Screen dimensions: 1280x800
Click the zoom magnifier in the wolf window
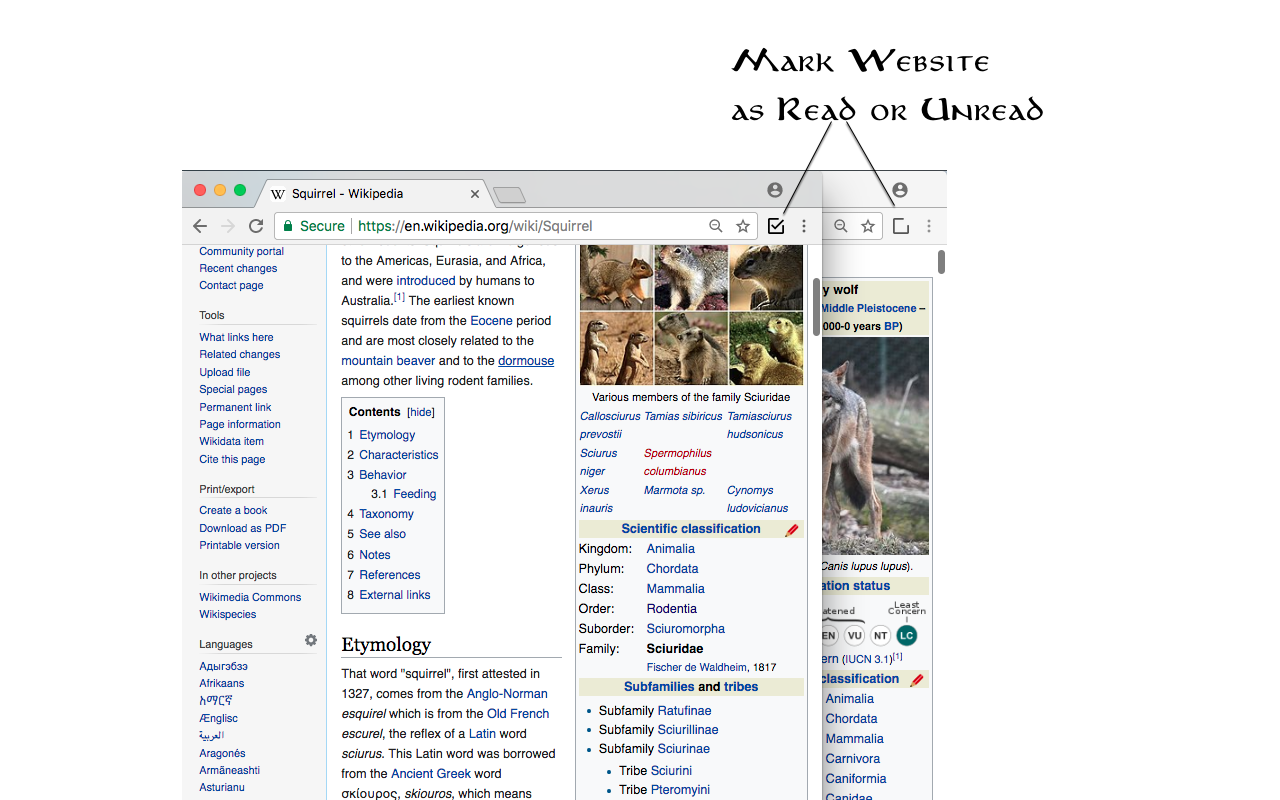[841, 226]
